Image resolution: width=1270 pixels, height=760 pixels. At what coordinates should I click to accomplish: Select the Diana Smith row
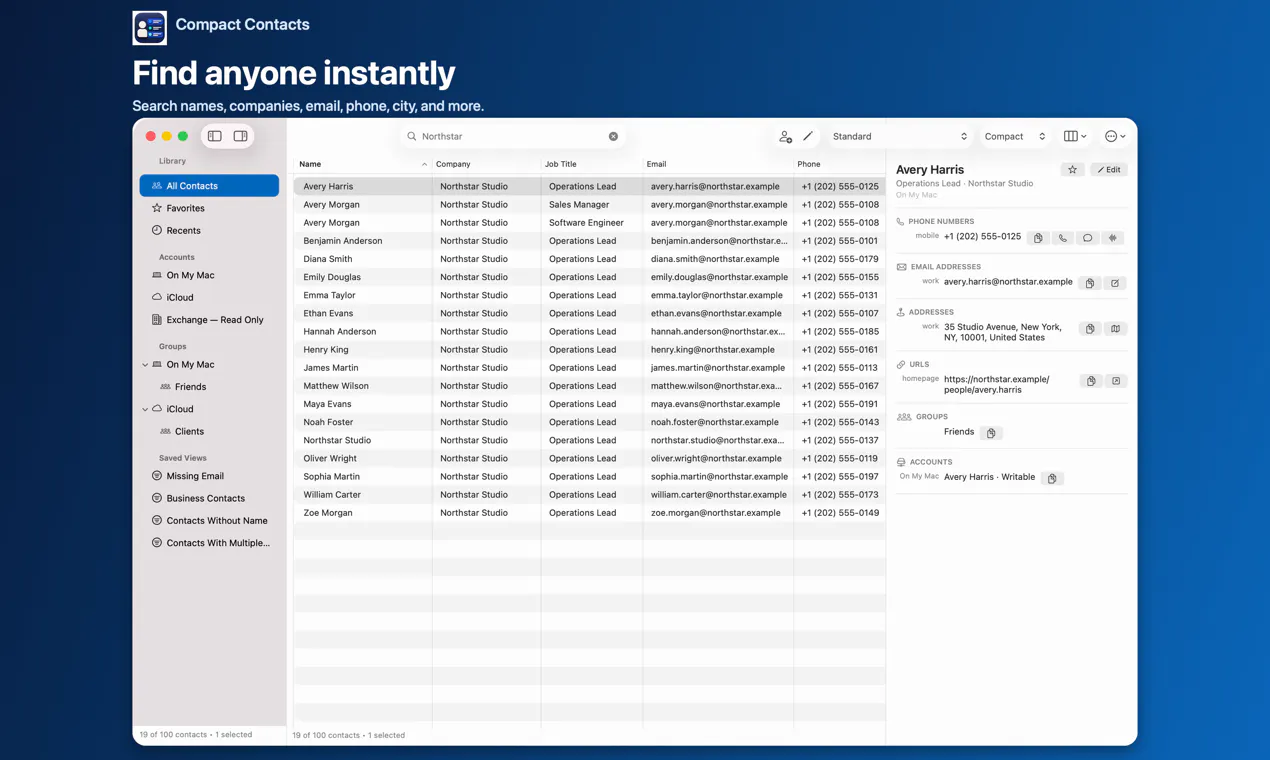589,259
